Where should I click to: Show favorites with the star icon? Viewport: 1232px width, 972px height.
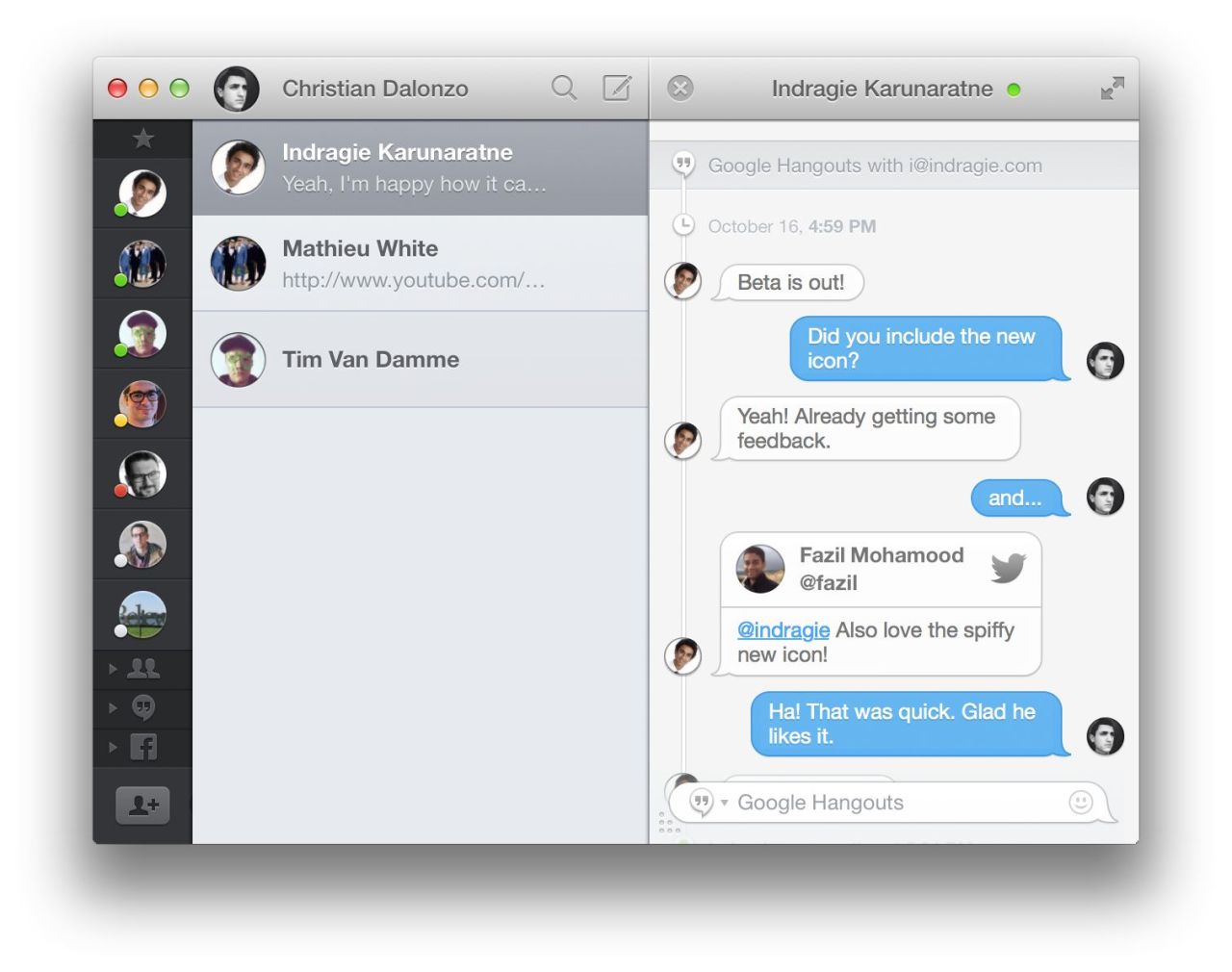click(x=143, y=139)
